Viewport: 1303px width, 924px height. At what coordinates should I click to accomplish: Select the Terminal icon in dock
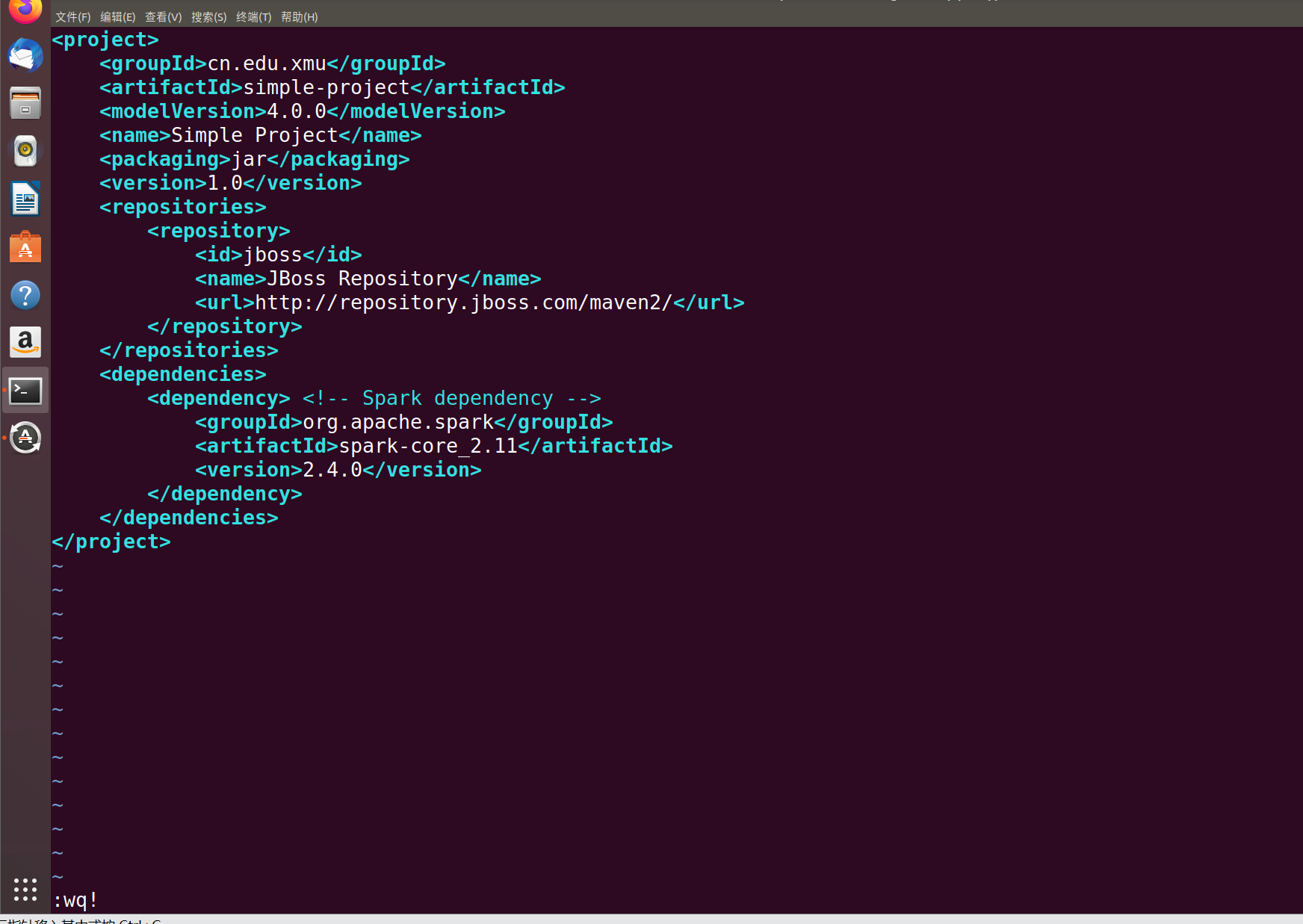point(25,391)
